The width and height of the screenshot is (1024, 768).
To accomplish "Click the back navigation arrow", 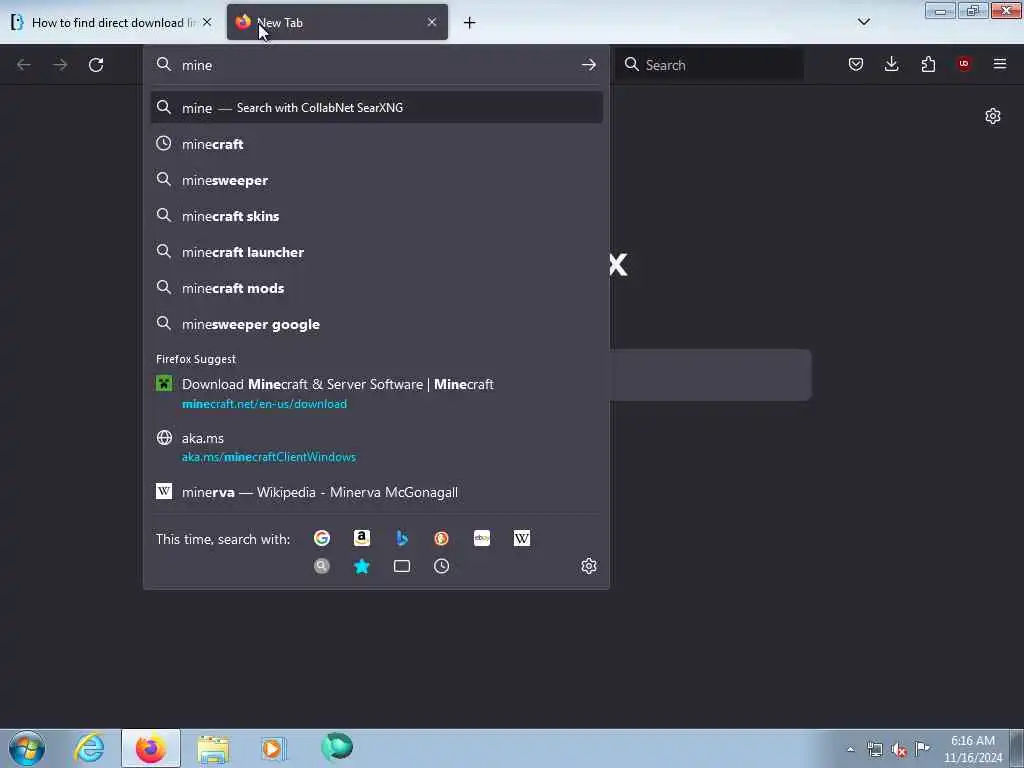I will [24, 65].
